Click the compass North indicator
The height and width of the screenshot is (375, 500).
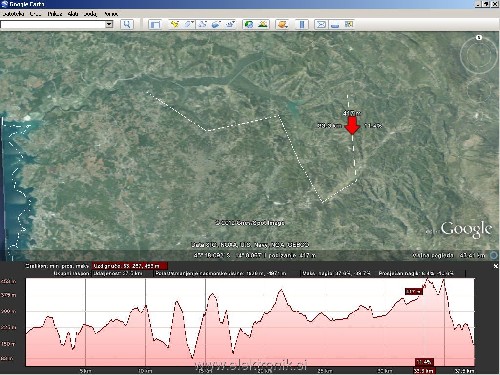(479, 37)
